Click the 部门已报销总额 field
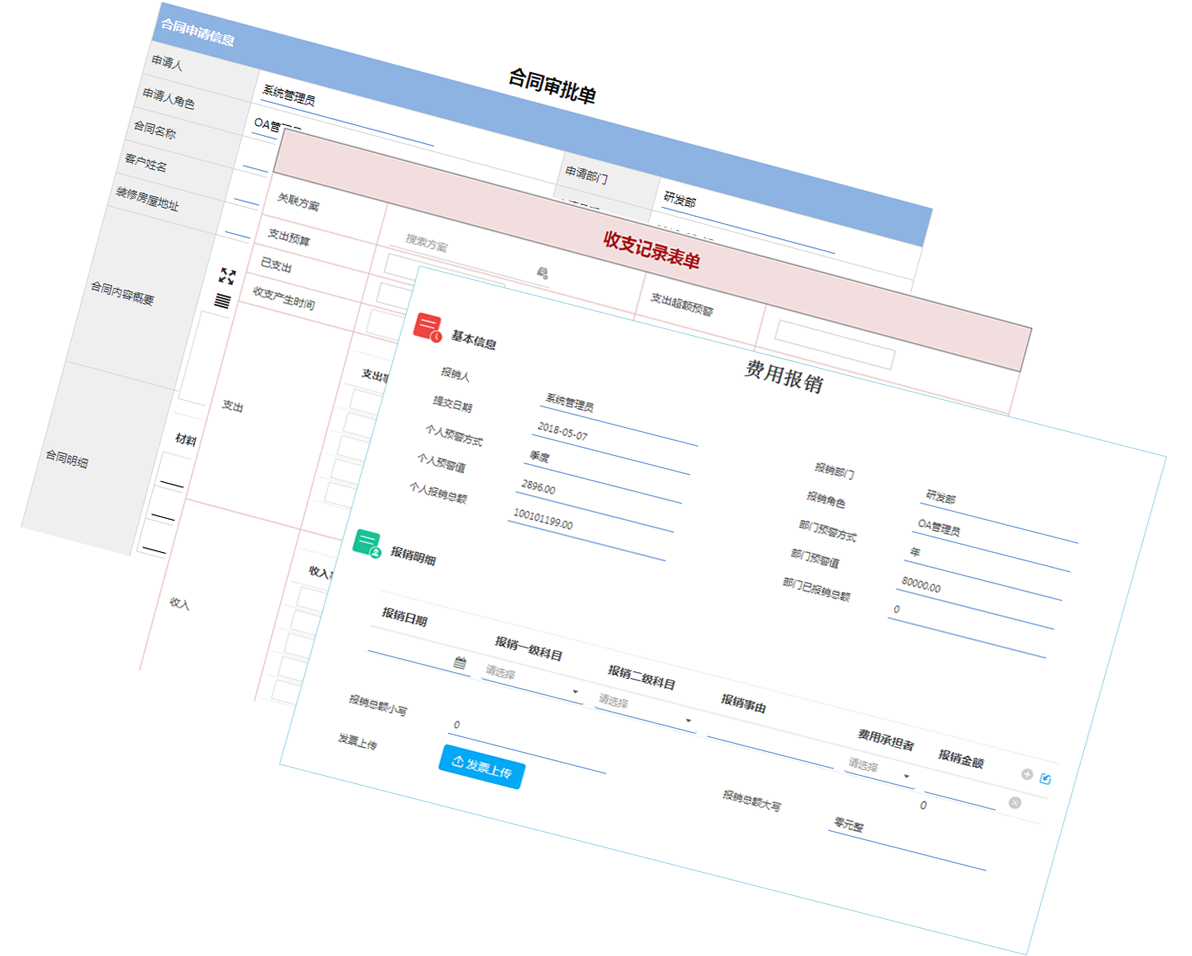 coord(967,630)
